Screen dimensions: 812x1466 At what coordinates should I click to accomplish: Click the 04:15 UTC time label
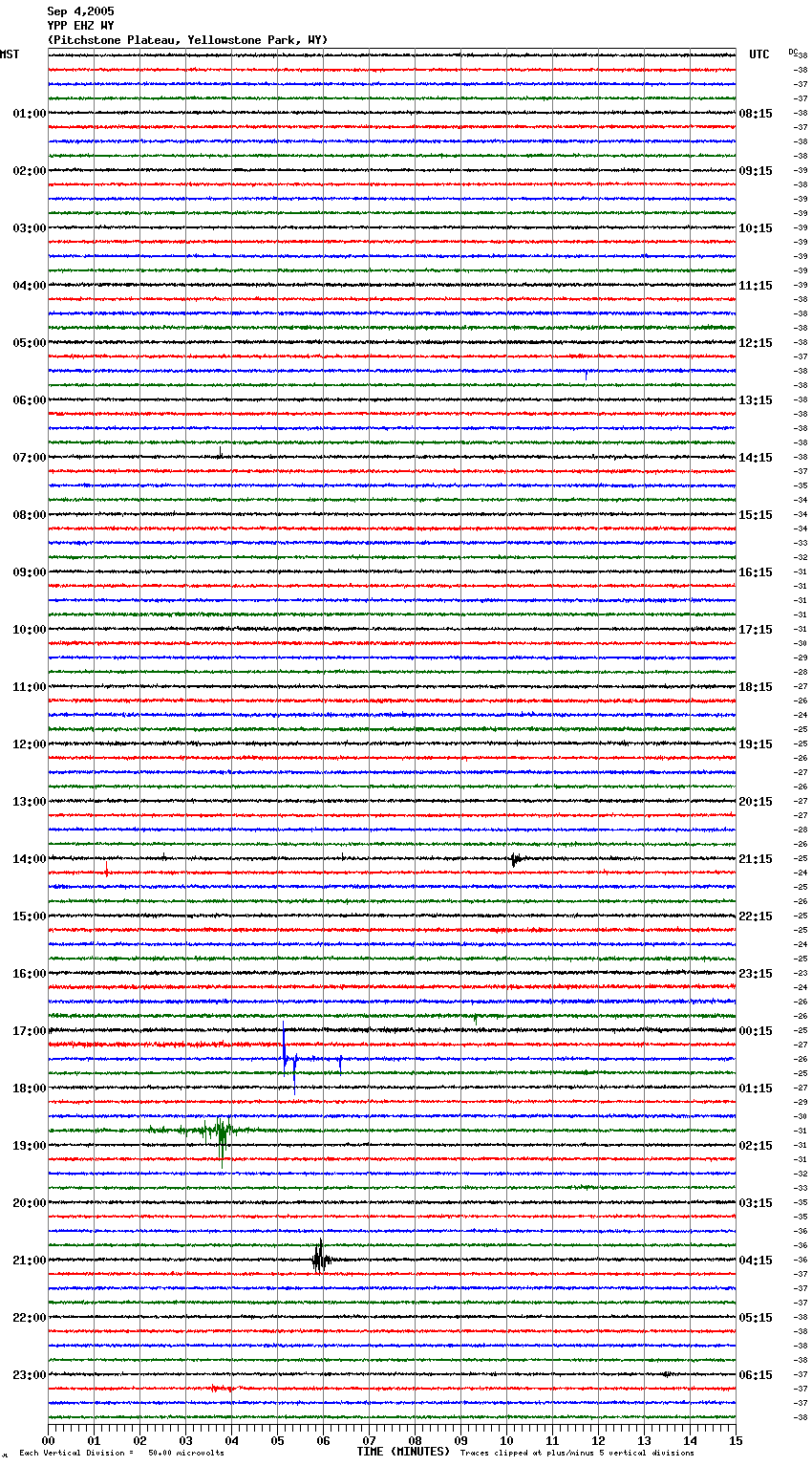pyautogui.click(x=756, y=1261)
